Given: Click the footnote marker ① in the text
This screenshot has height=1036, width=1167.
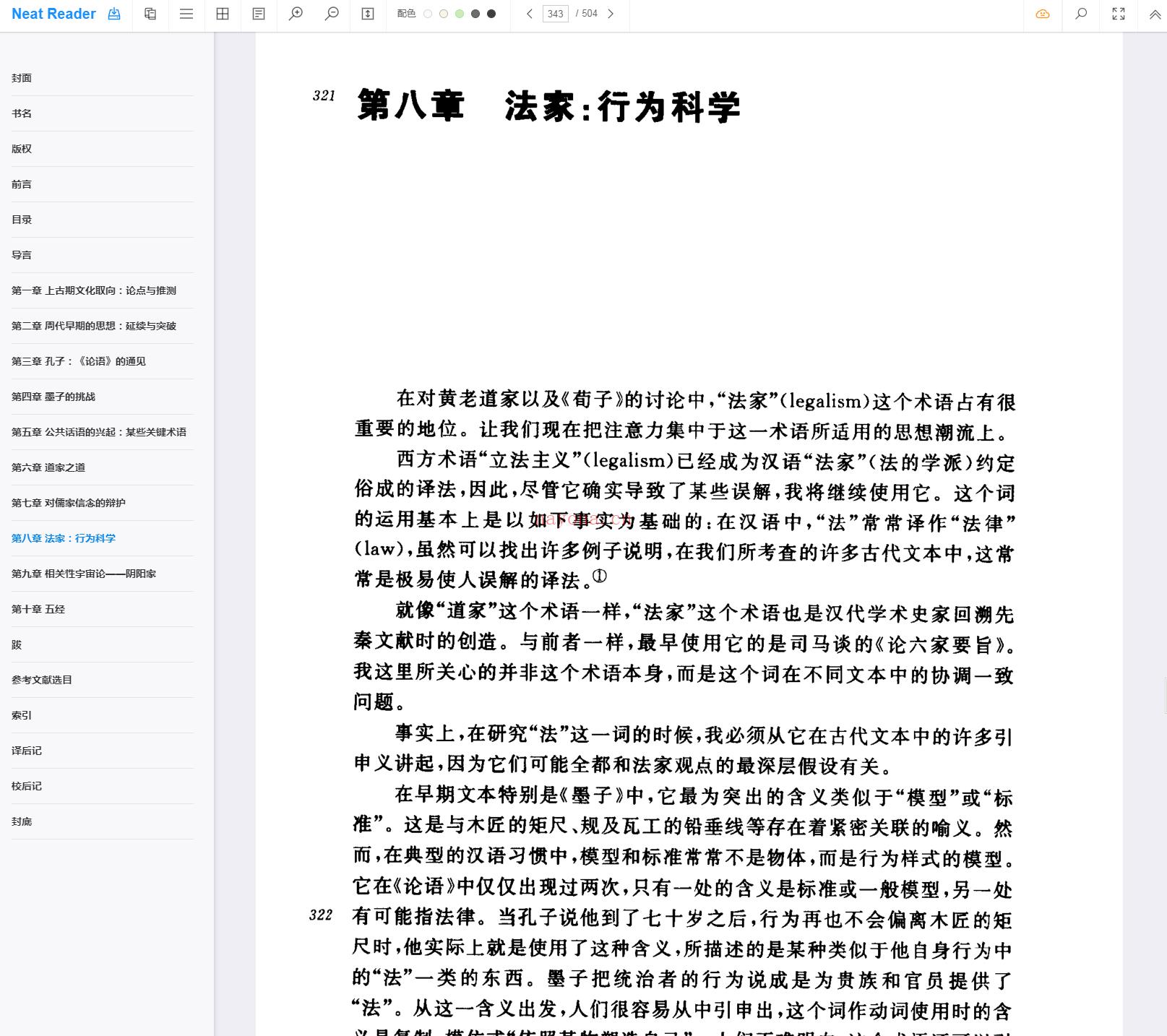Looking at the screenshot, I should [x=600, y=576].
